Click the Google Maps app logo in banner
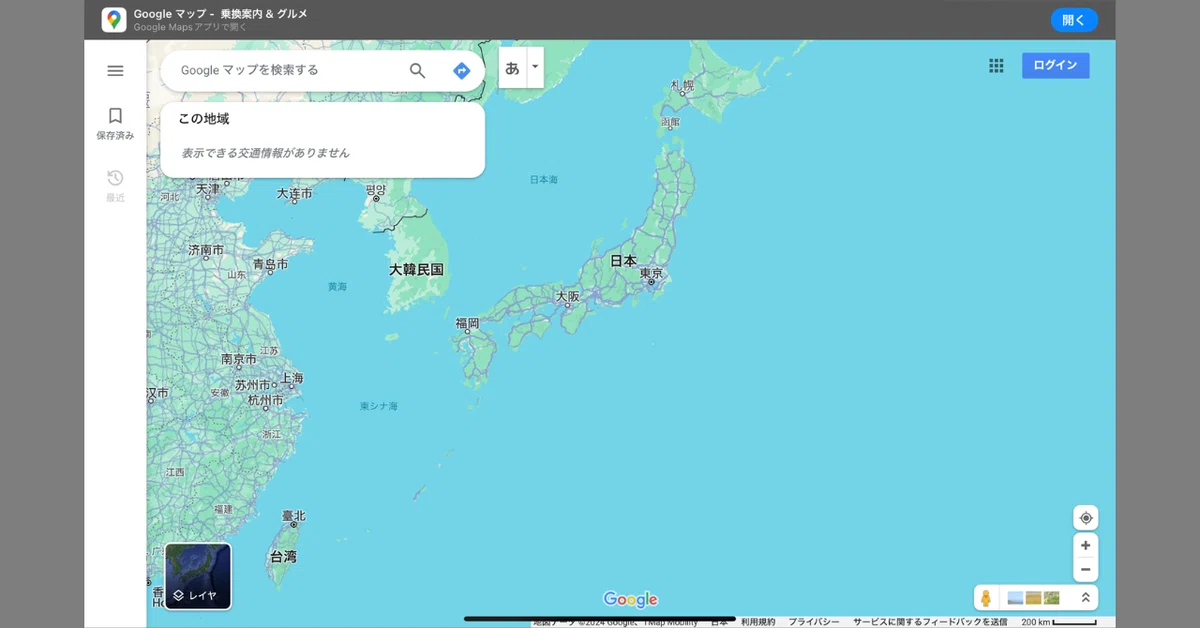Image resolution: width=1200 pixels, height=628 pixels. coord(114,20)
